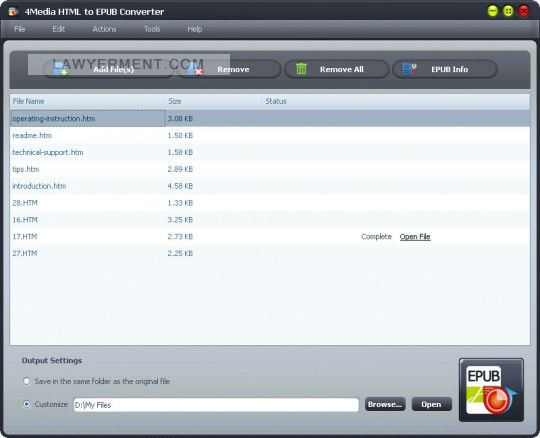Click the Remove All button label
Image resolution: width=540 pixels, height=438 pixels.
[x=342, y=69]
